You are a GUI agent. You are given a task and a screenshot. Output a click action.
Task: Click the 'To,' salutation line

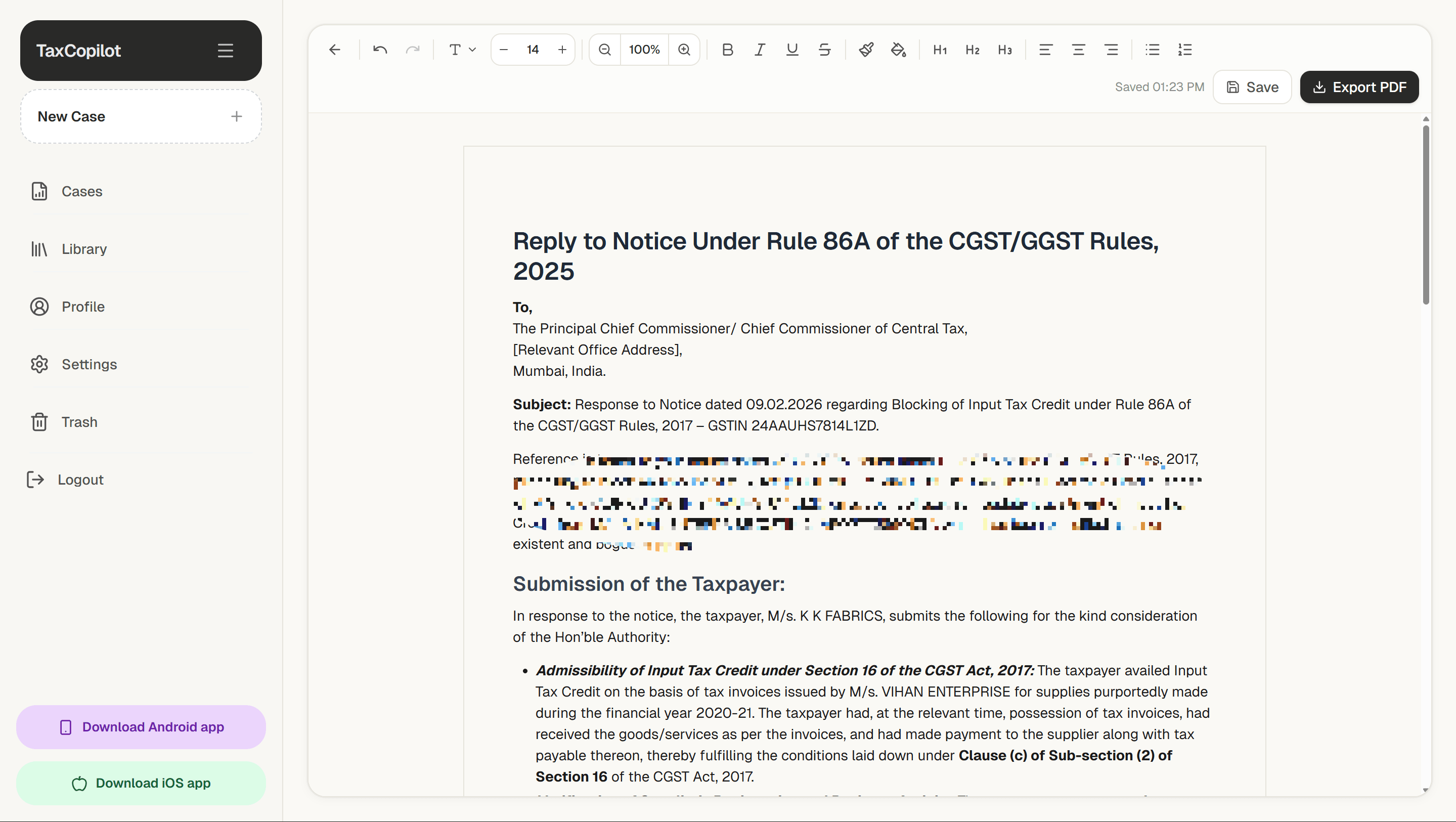pos(522,308)
